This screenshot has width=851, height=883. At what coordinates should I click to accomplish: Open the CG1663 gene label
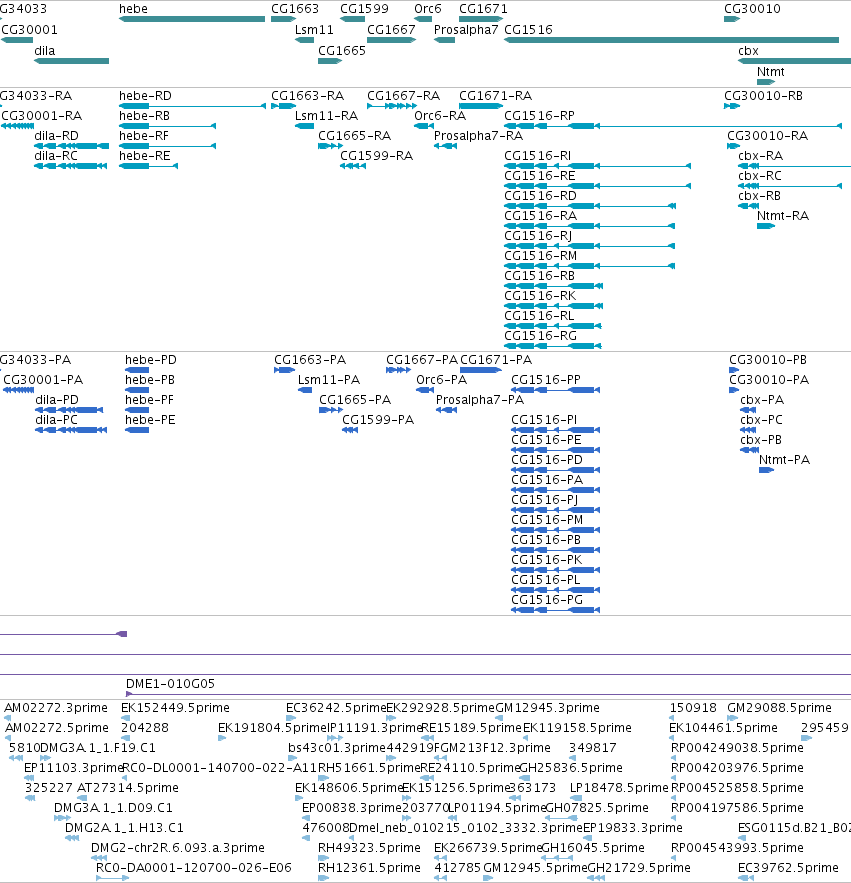coord(295,9)
